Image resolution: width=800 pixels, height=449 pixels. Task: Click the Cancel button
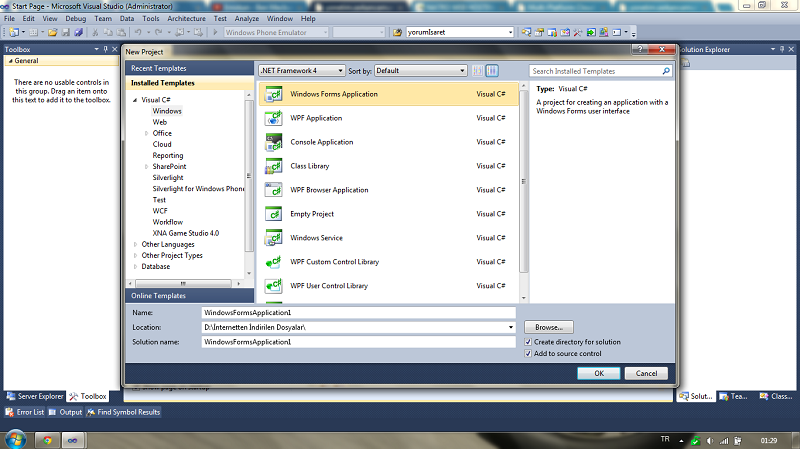point(646,373)
